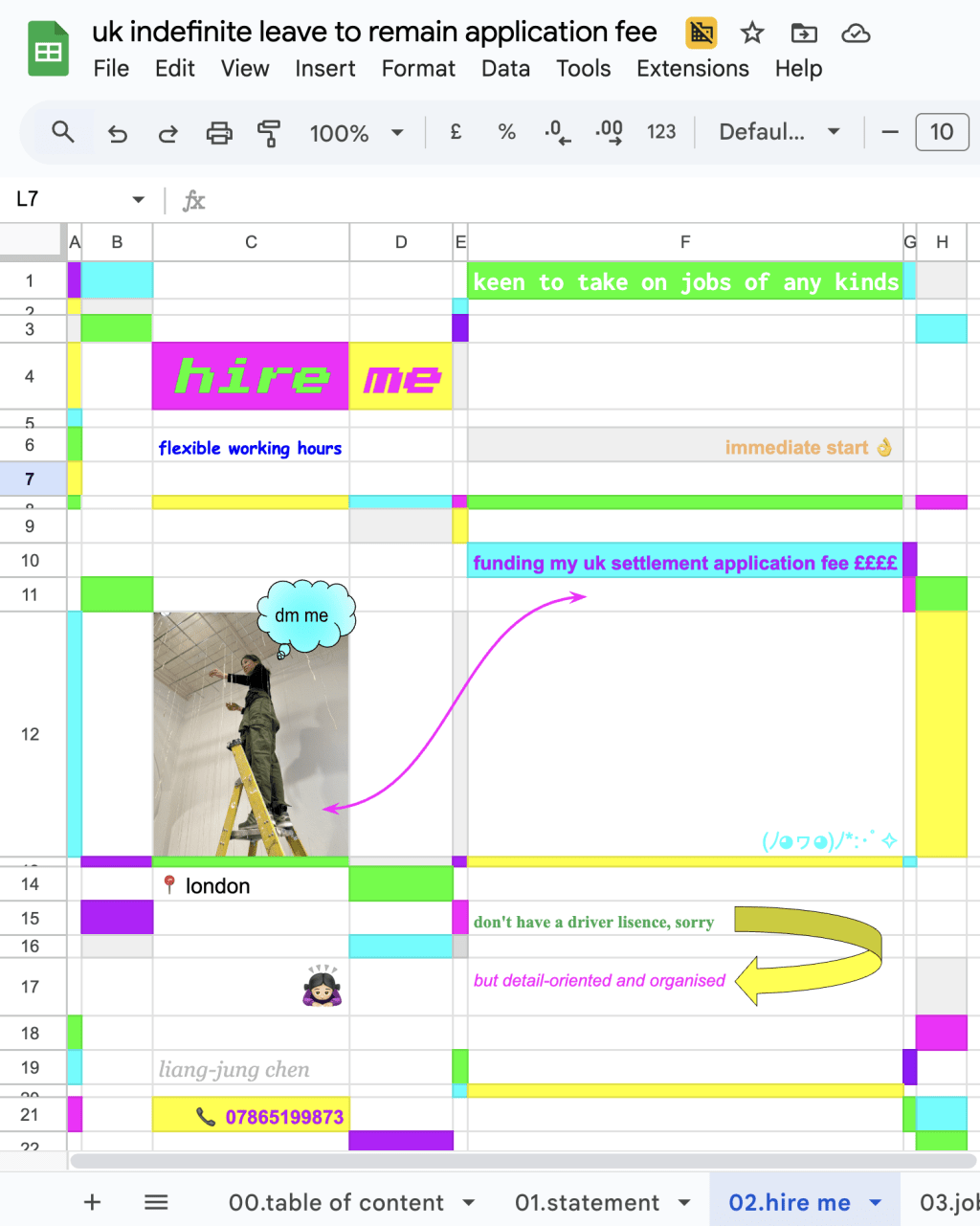Click the magenta 'hire' cell
The height and width of the screenshot is (1226, 980).
click(x=251, y=376)
